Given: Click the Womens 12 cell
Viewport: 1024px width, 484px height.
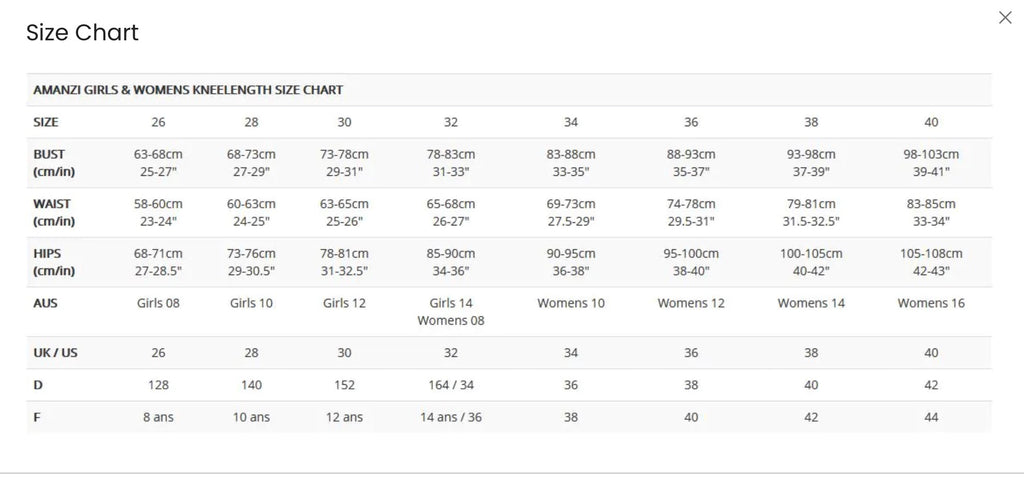Looking at the screenshot, I should (x=691, y=303).
